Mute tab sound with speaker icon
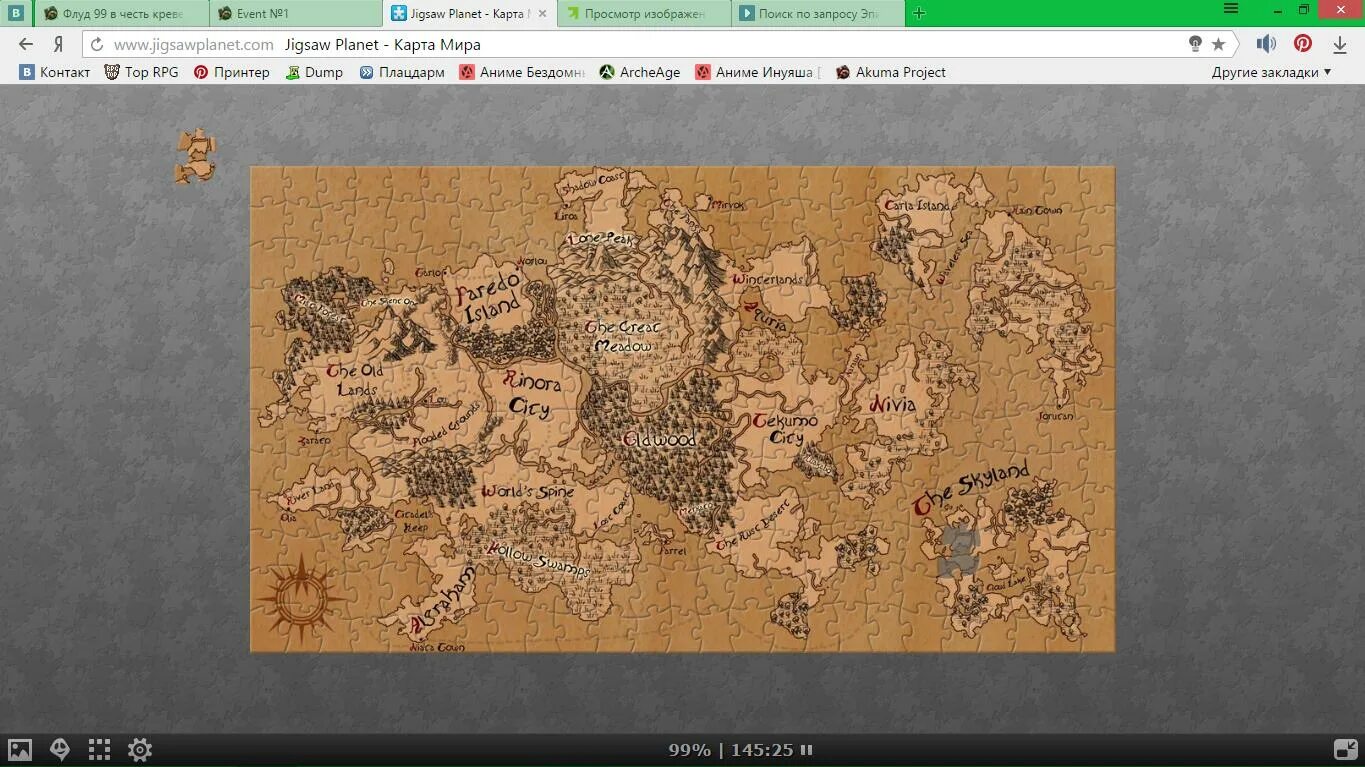The width and height of the screenshot is (1365, 767). click(1266, 44)
